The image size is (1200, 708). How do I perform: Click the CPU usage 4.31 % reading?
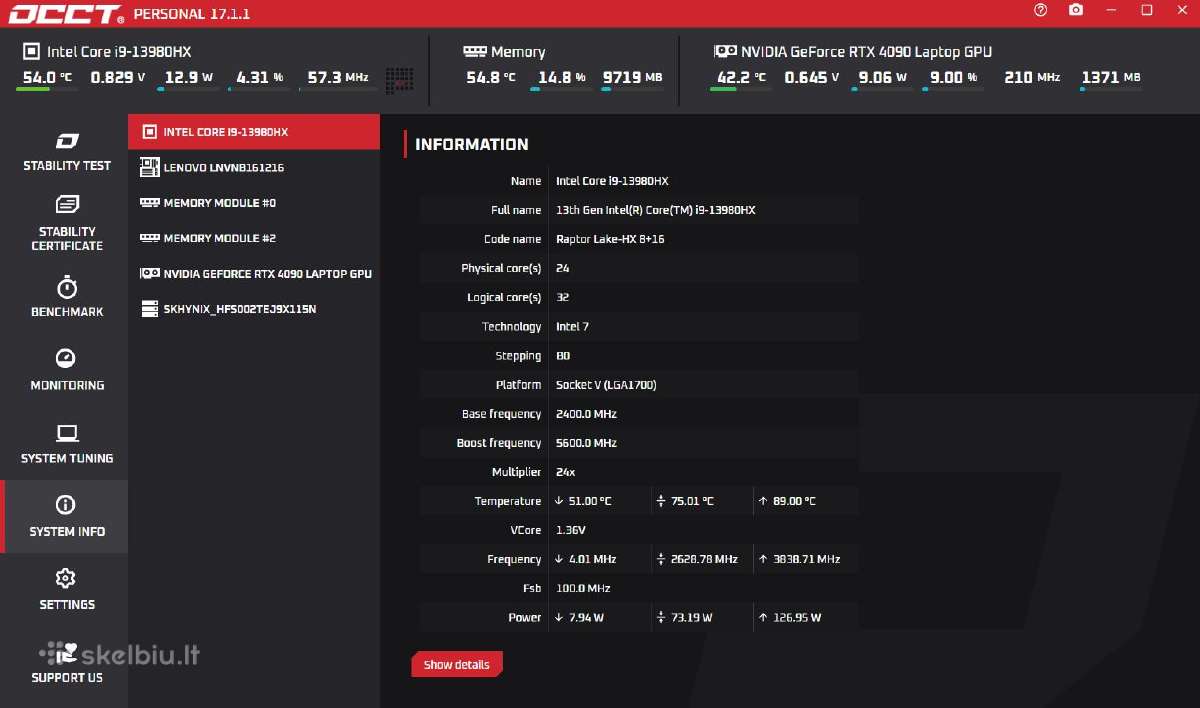(x=260, y=77)
